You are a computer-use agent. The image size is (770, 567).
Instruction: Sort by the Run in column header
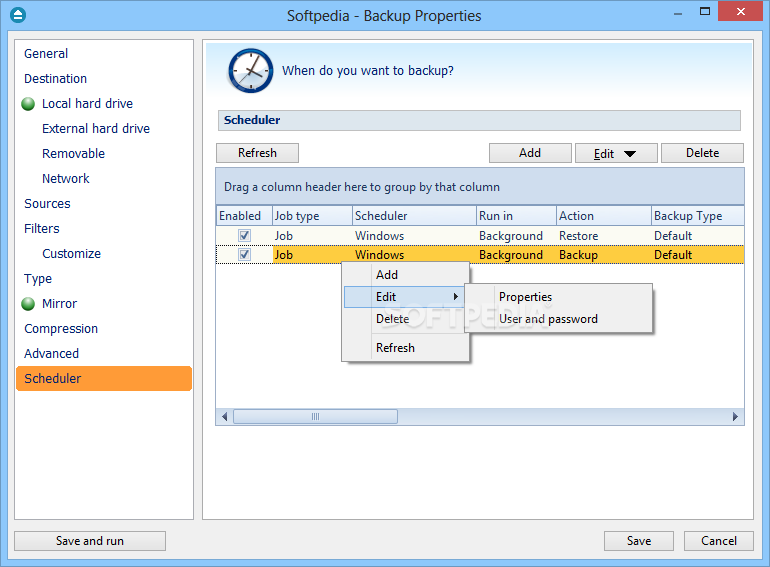tap(517, 216)
